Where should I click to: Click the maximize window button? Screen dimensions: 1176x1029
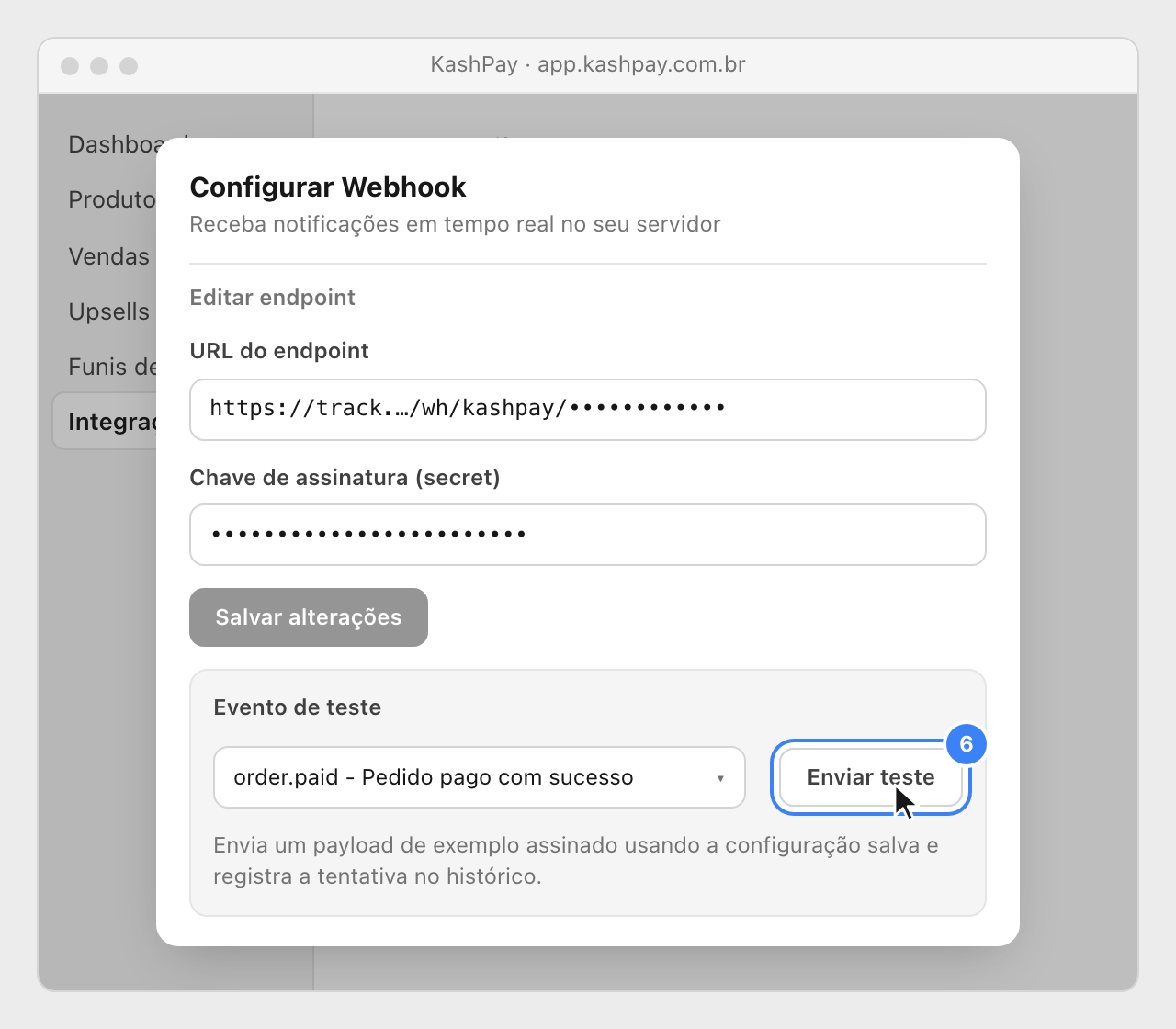tap(129, 65)
